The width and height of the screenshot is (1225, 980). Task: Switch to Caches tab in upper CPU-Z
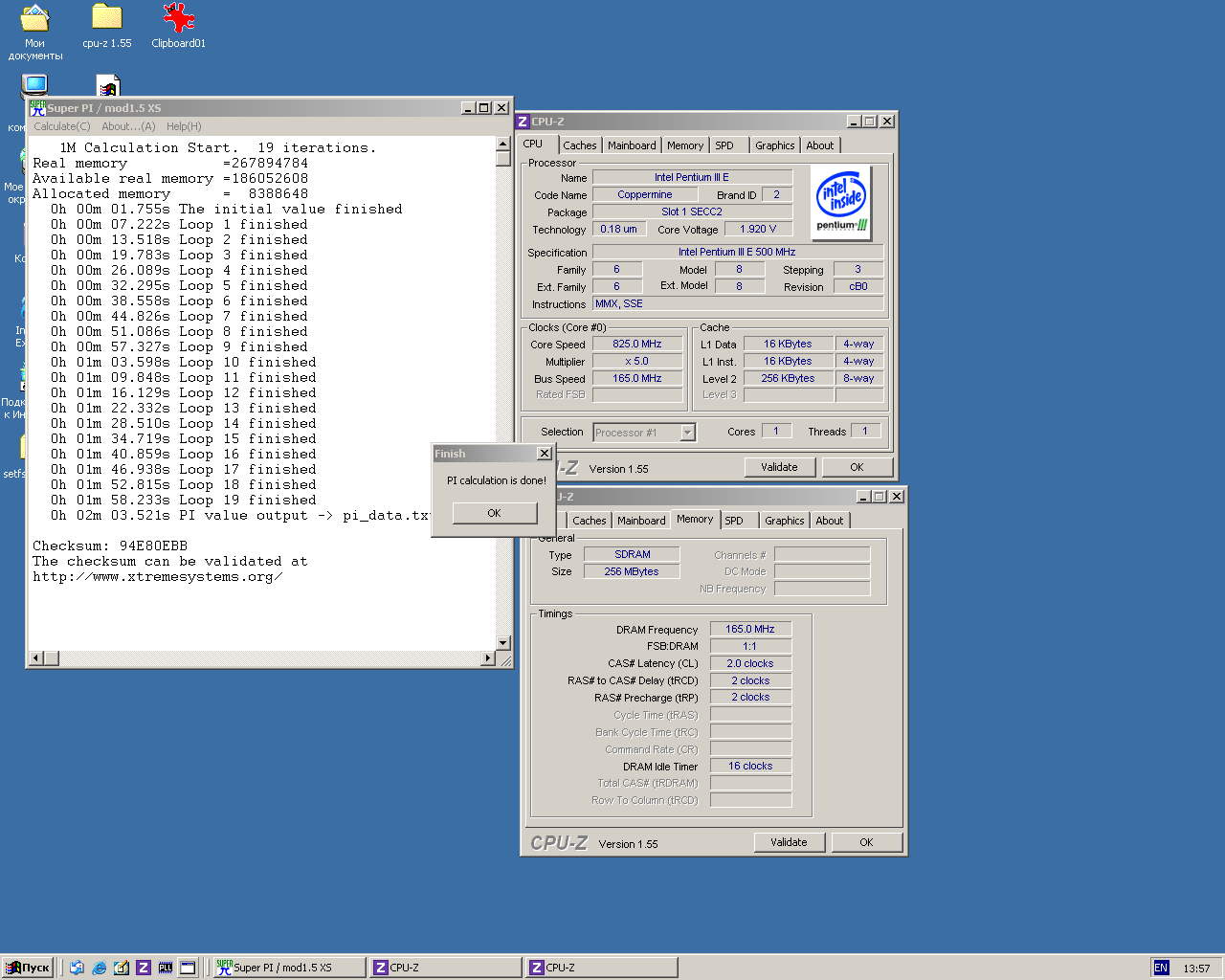point(579,145)
